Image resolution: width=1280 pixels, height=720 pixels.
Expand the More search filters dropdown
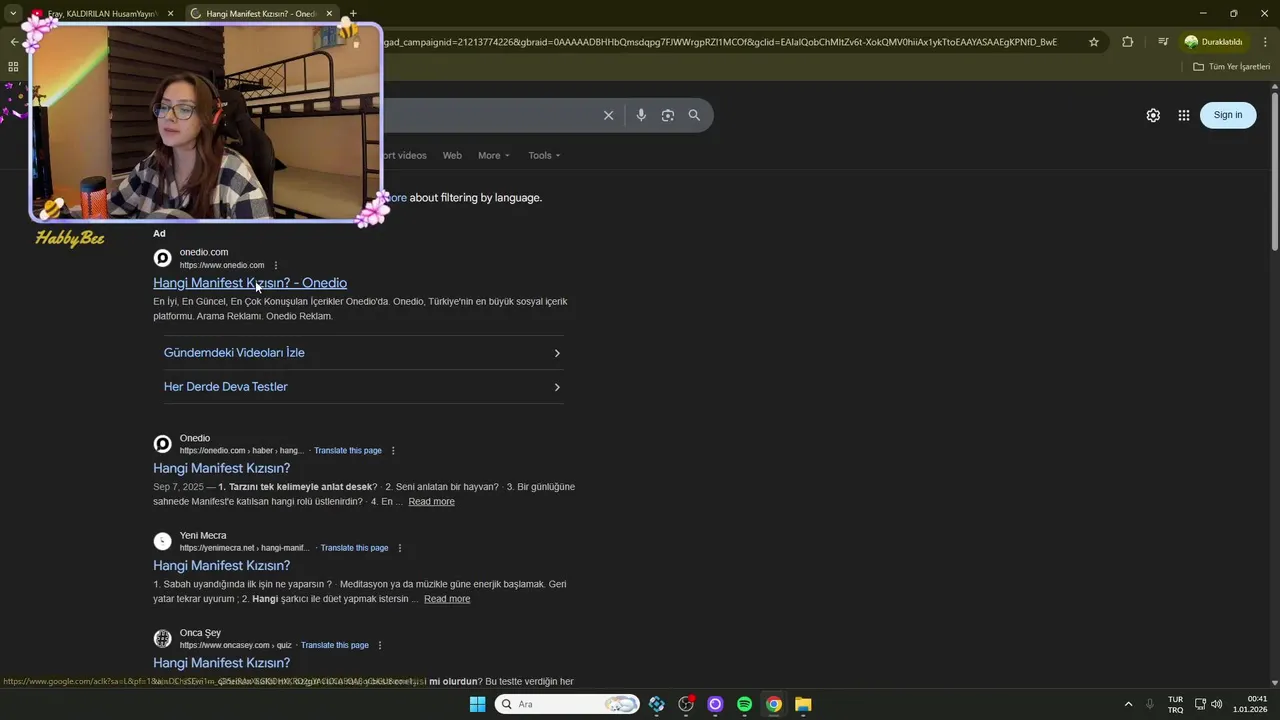494,155
